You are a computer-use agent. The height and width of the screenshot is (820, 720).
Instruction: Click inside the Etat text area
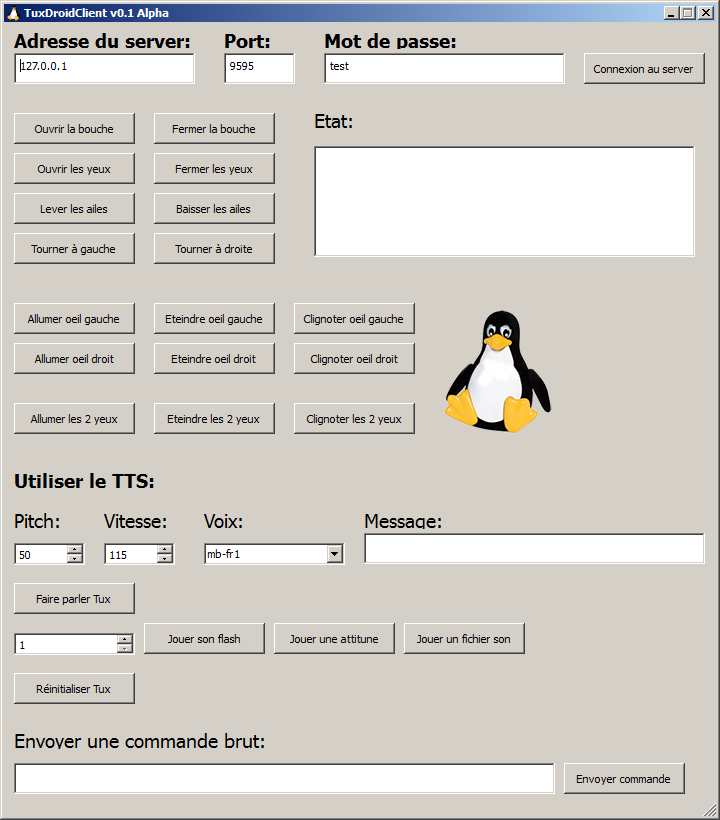click(x=504, y=202)
